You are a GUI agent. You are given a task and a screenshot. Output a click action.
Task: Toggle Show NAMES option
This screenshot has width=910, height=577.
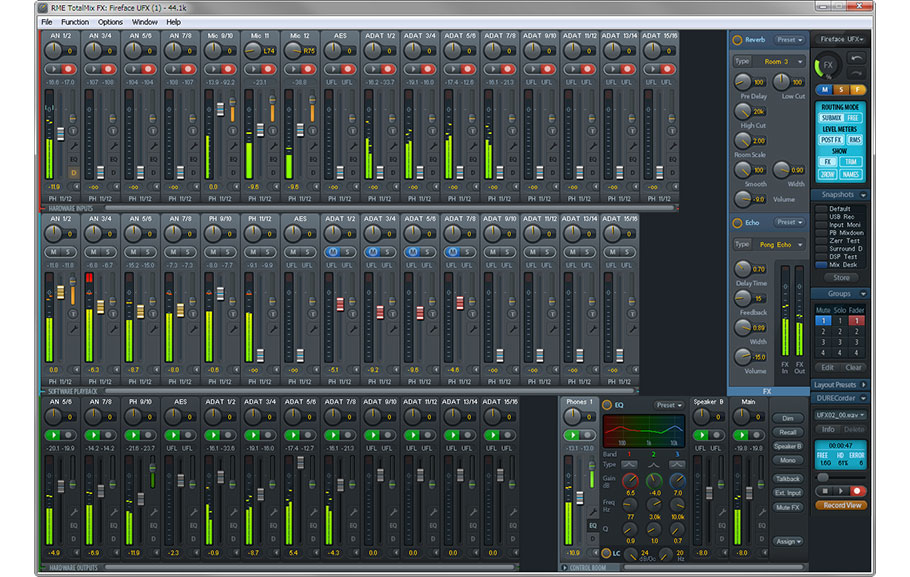(x=851, y=174)
